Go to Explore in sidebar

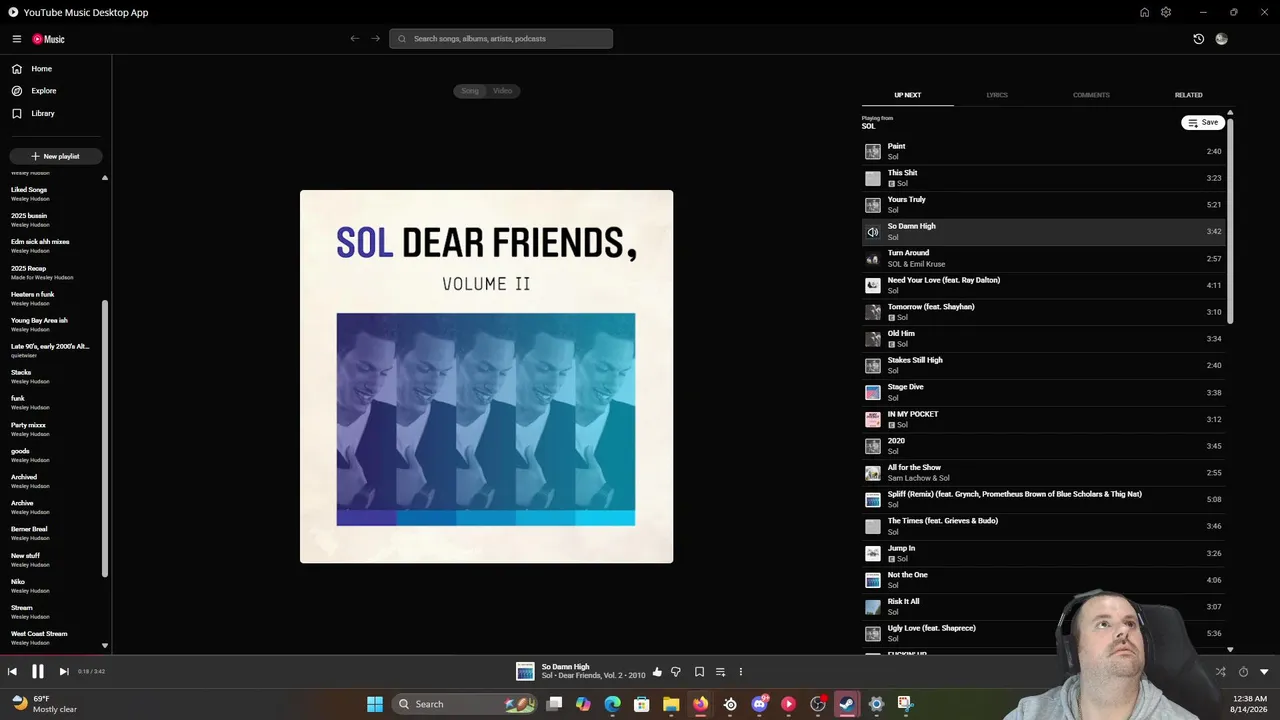click(x=43, y=91)
